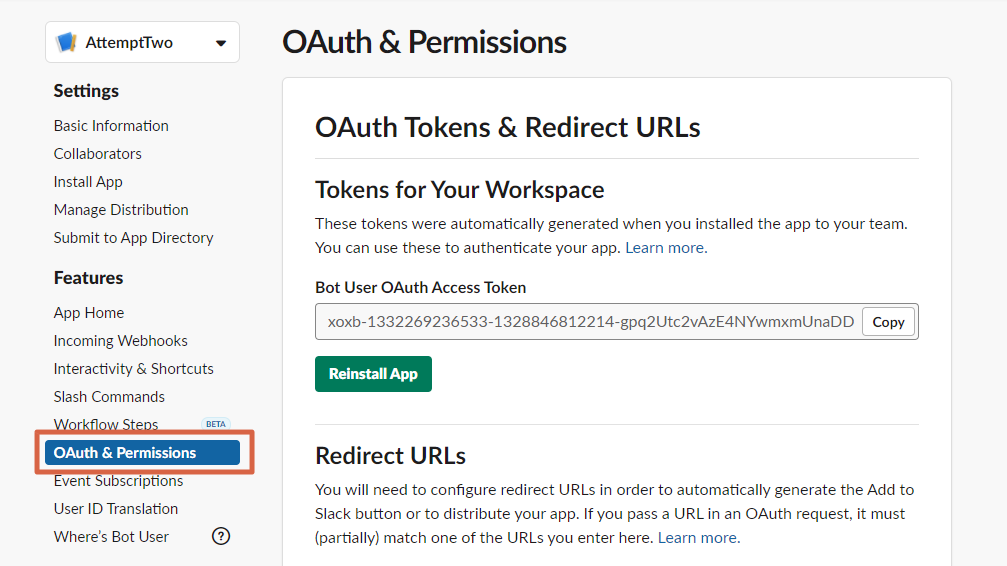Screen dimensions: 1007x566
Task: Click the AttemptTwo app logo icon
Action: pyautogui.click(x=67, y=42)
